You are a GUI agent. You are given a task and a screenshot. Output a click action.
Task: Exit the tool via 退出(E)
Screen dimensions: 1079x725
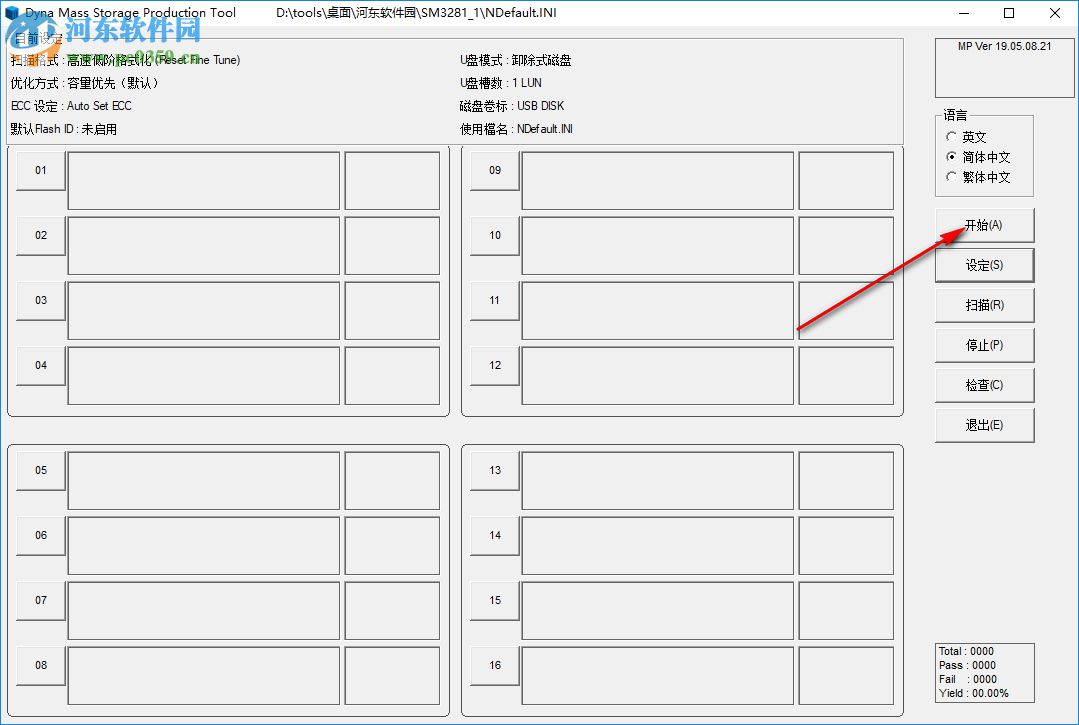pyautogui.click(x=984, y=425)
